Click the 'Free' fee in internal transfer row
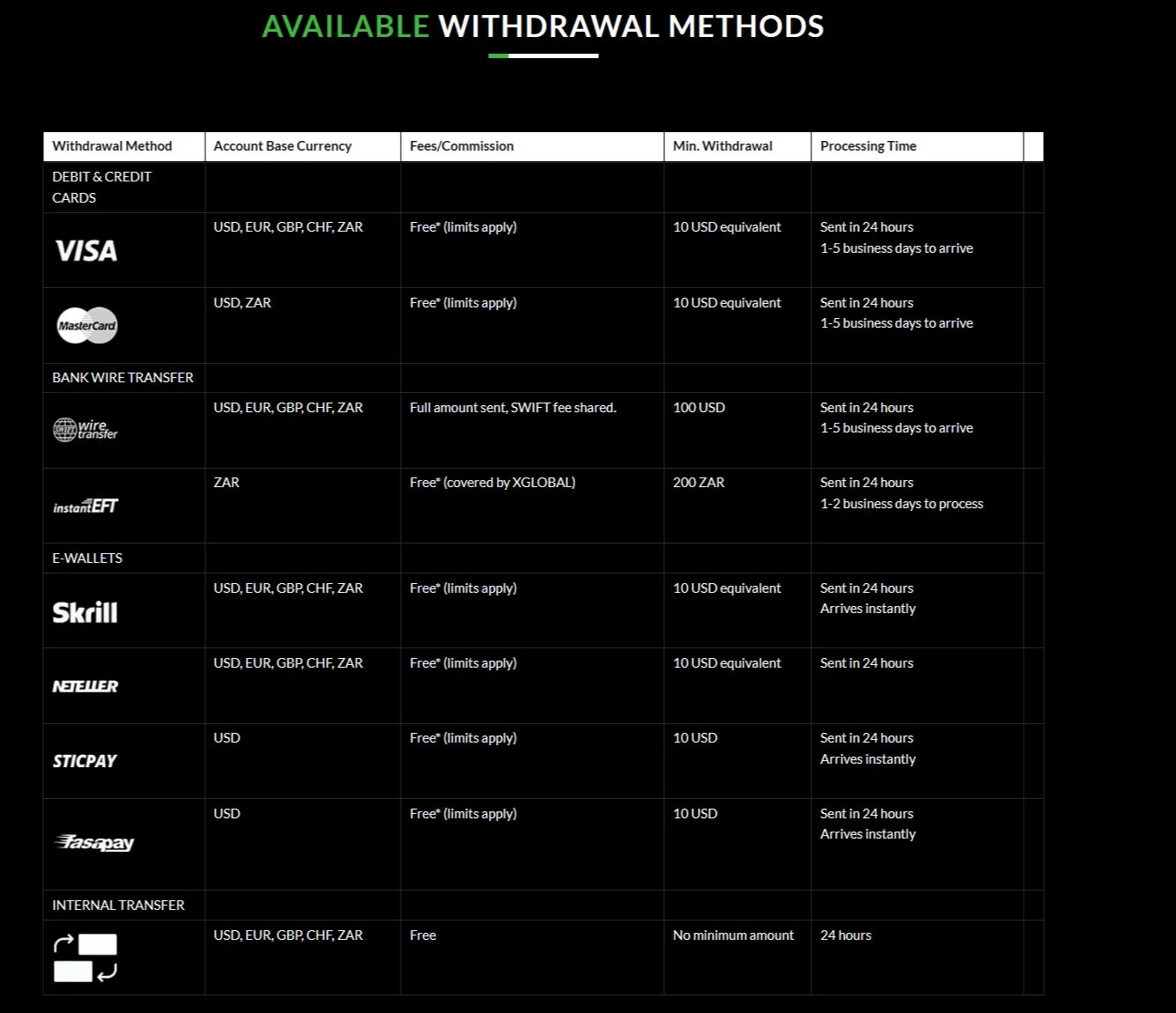The image size is (1176, 1013). pyautogui.click(x=423, y=935)
